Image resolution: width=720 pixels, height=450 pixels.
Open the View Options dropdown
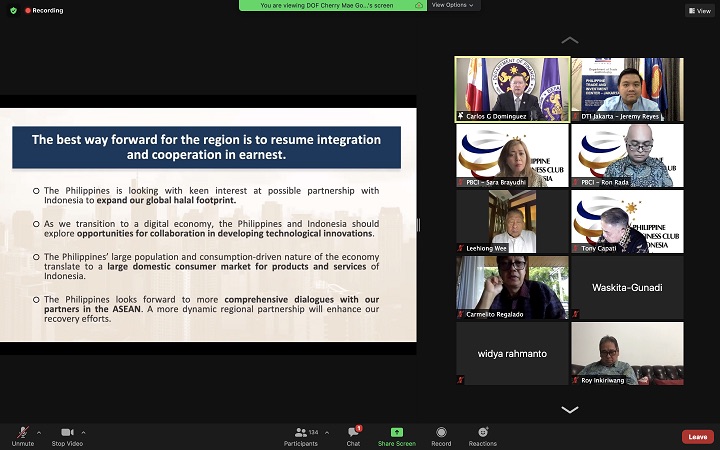453,5
